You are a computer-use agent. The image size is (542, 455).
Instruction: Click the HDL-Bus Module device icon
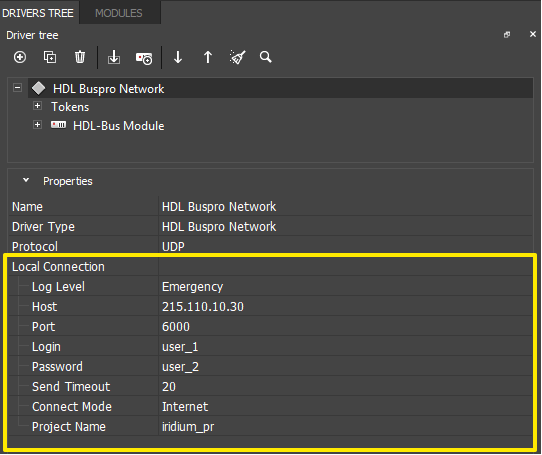point(58,124)
